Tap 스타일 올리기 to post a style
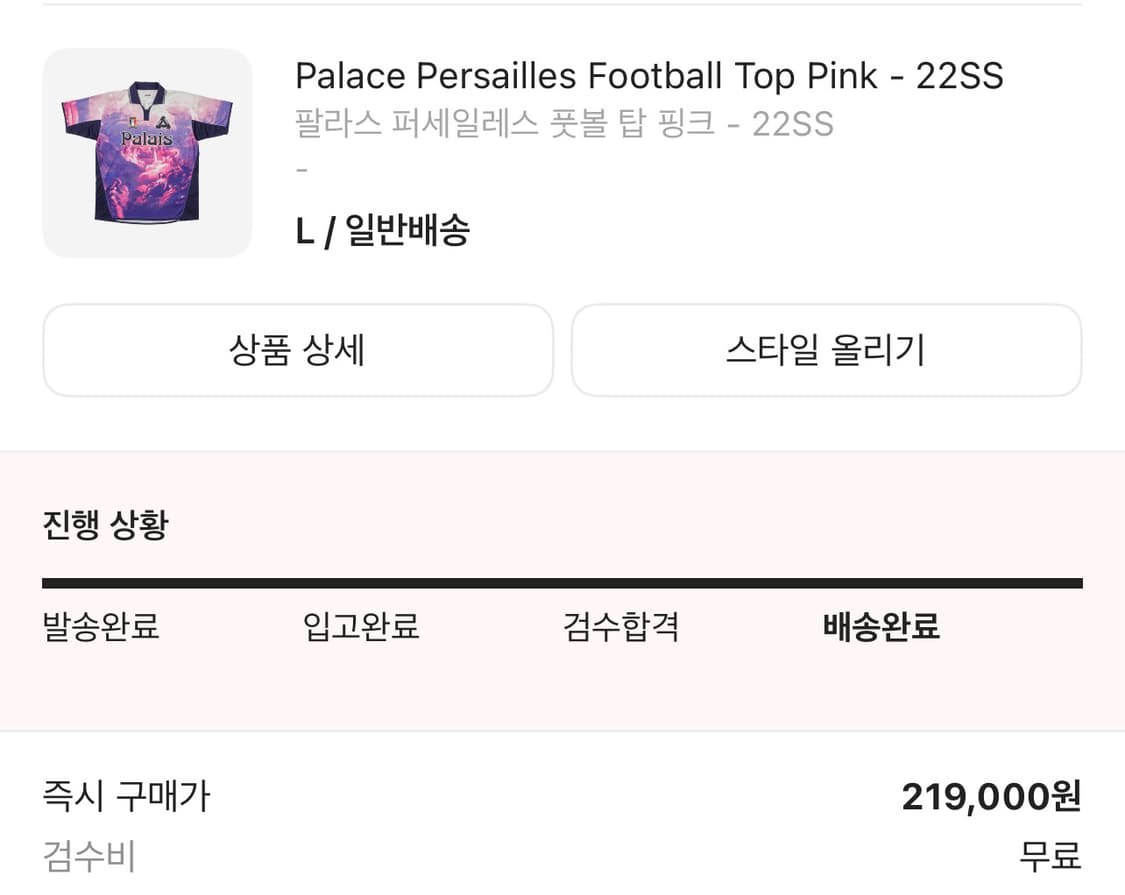 (825, 350)
